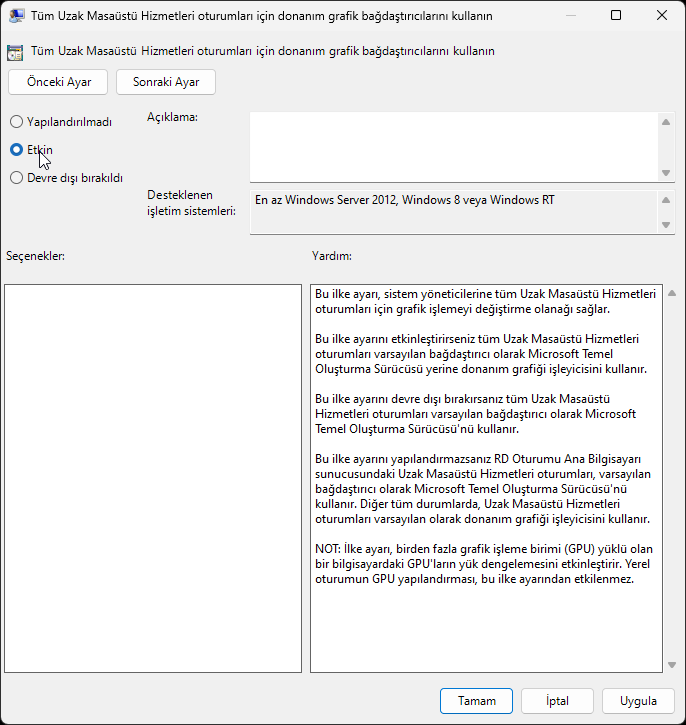Cancel with the İptal button
This screenshot has height=725, width=686.
(x=557, y=701)
